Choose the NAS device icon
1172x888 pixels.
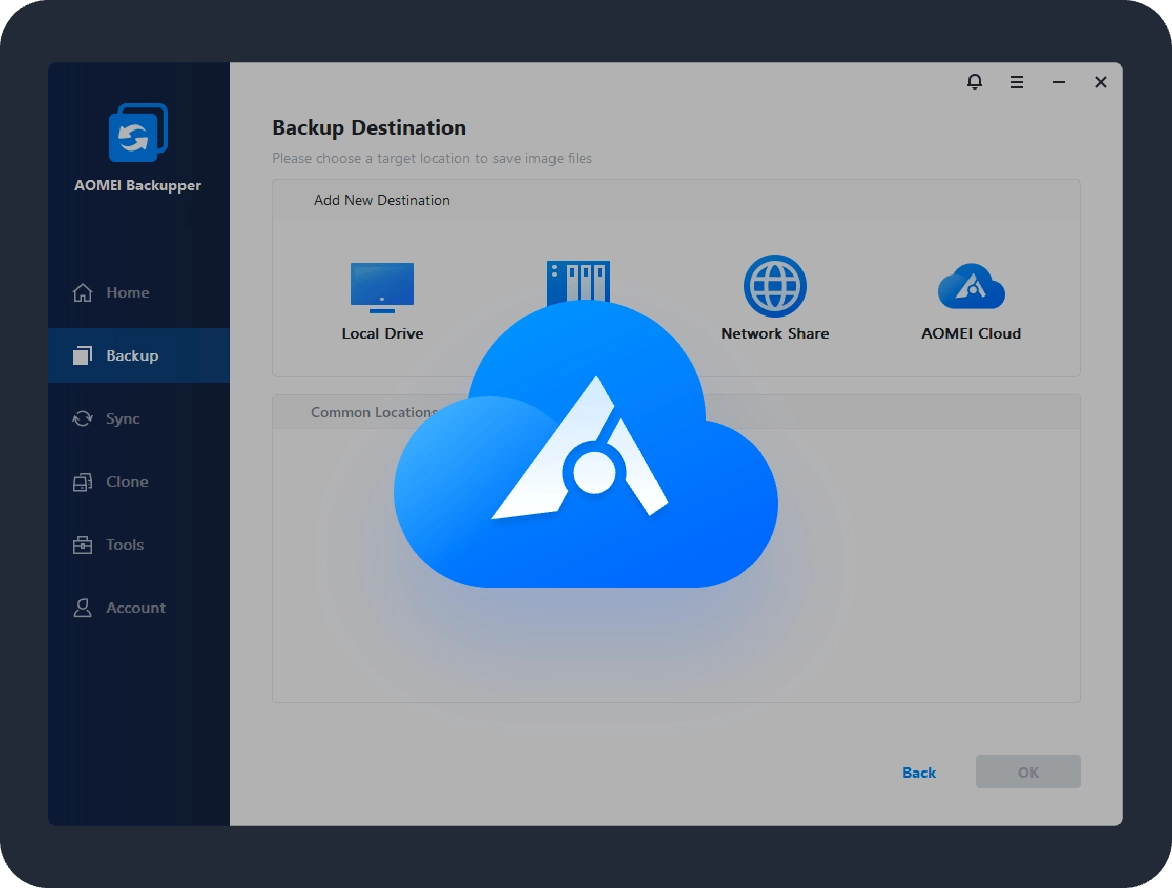(x=579, y=283)
